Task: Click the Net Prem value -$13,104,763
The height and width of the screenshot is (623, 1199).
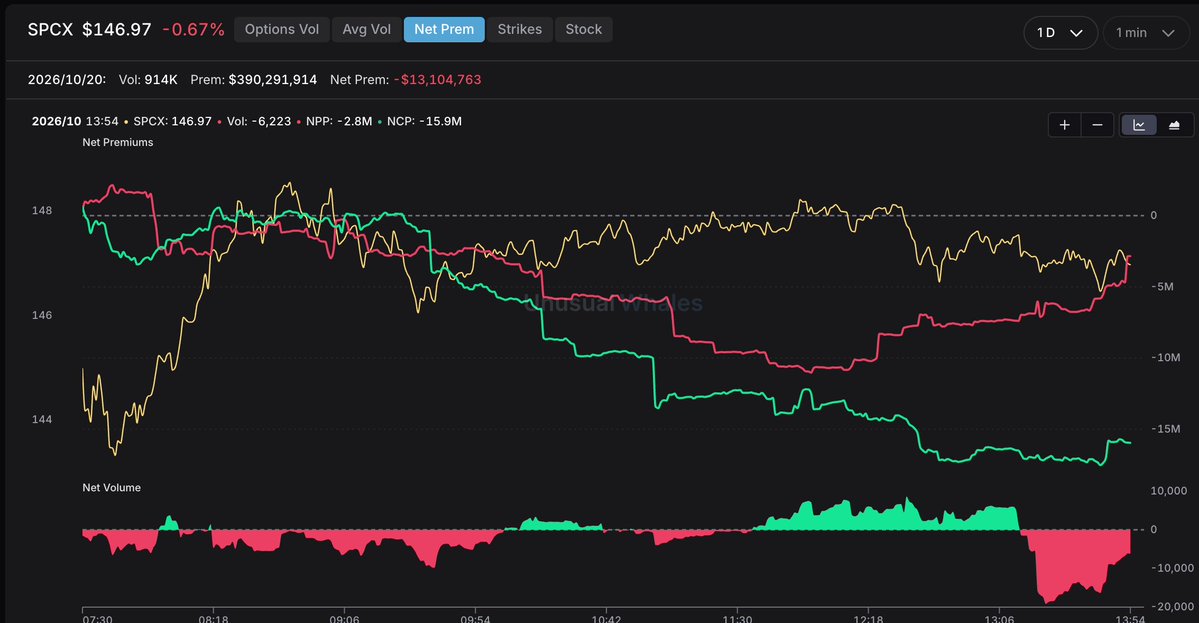Action: (437, 79)
